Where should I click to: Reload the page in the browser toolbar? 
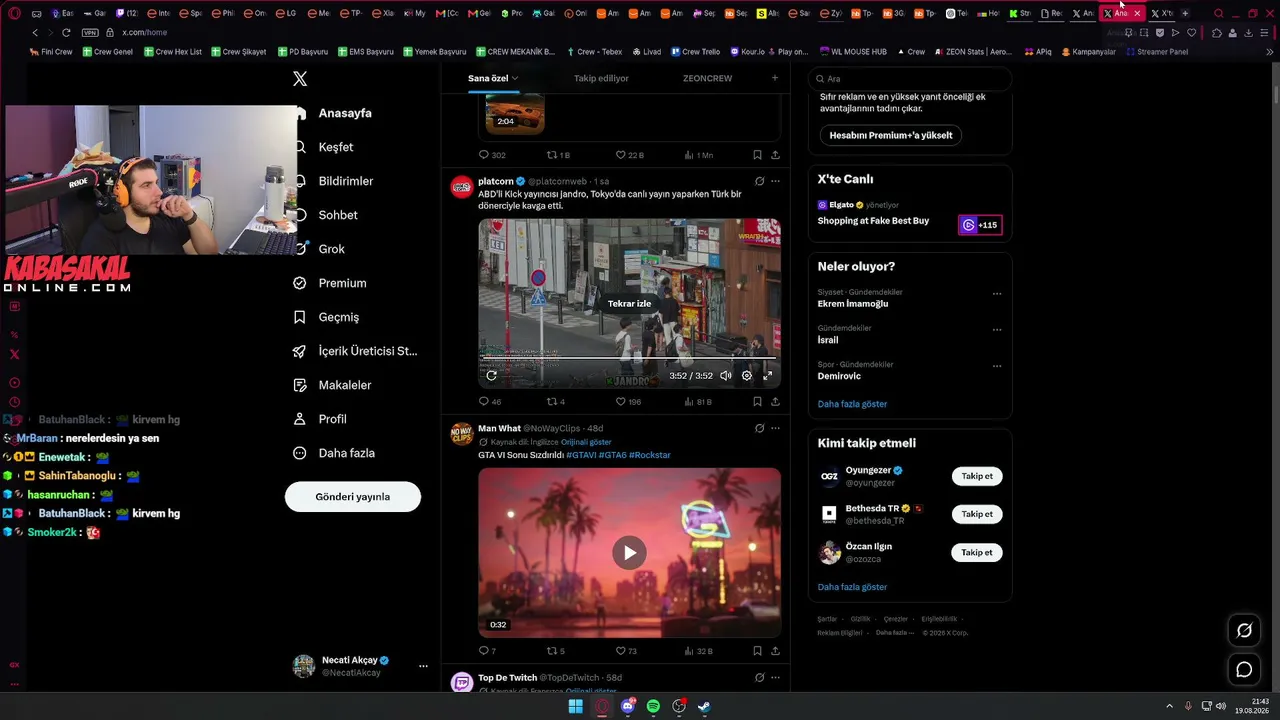point(66,32)
